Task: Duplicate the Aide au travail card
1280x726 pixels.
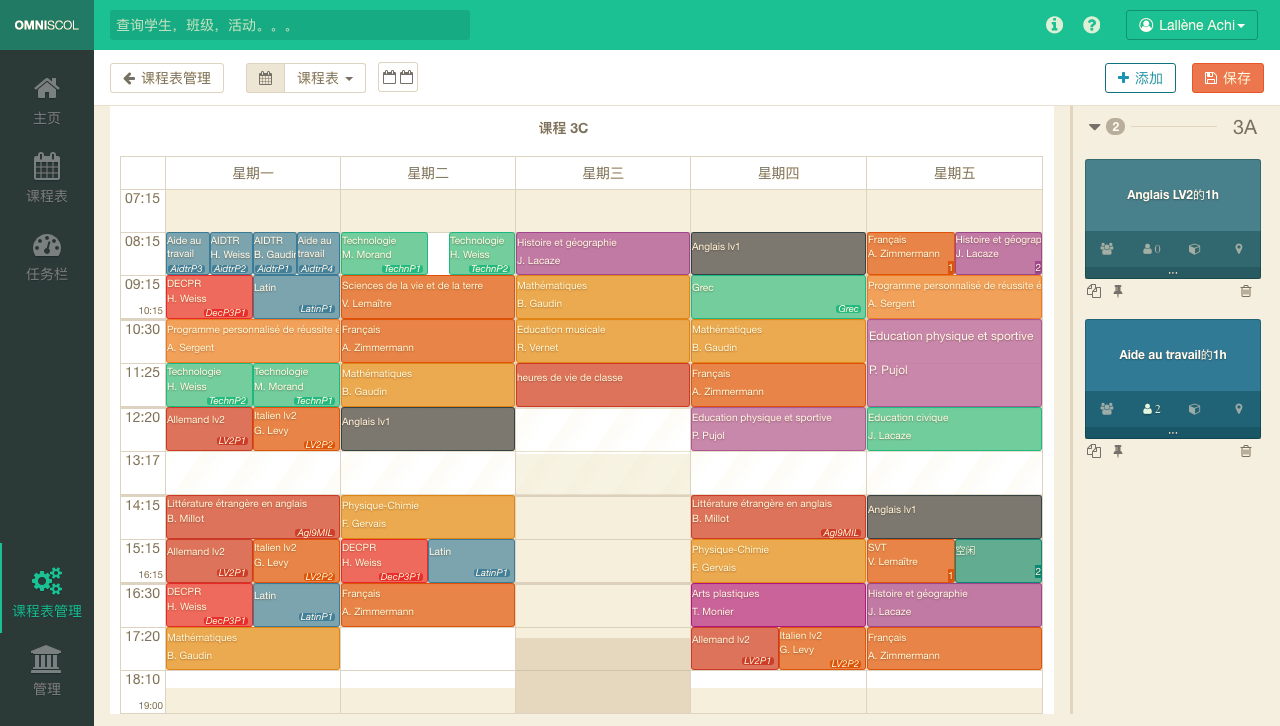Action: pyautogui.click(x=1094, y=451)
